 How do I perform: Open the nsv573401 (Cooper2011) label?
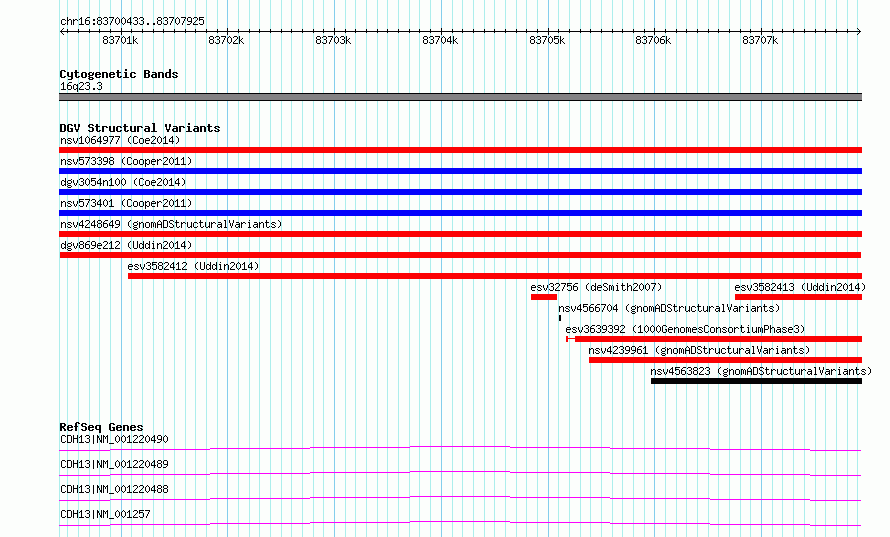(126, 203)
